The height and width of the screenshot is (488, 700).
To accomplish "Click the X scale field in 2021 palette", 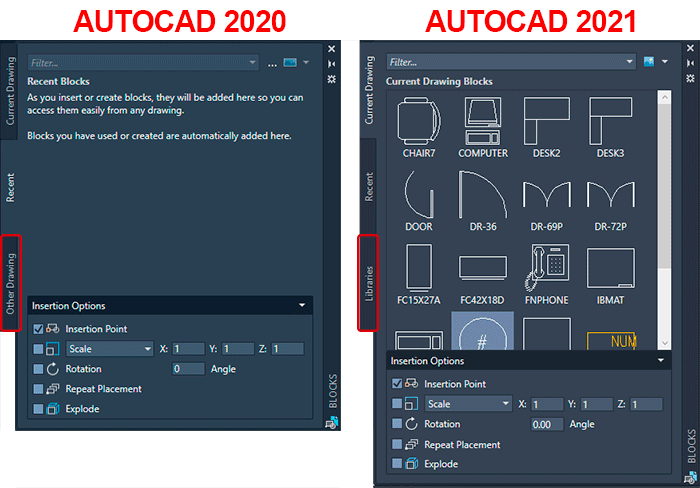I will click(x=547, y=404).
